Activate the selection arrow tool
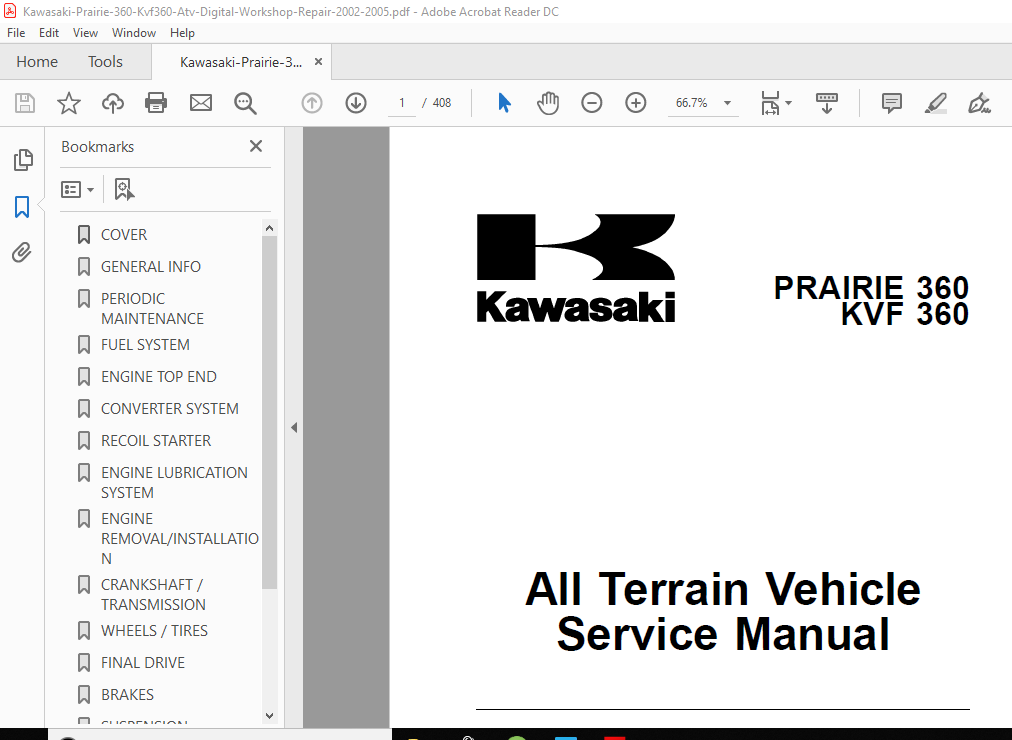The width and height of the screenshot is (1012, 740). 504,103
